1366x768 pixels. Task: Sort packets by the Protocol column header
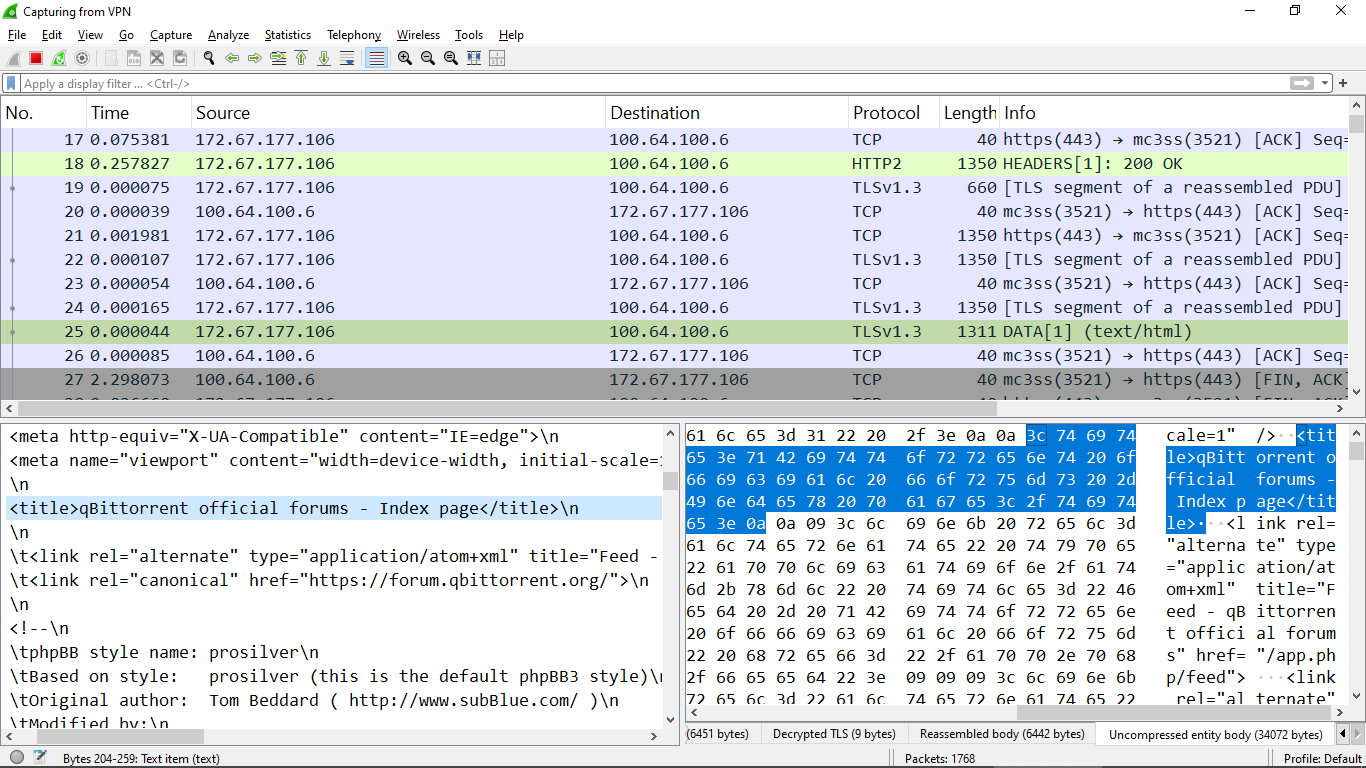click(894, 113)
